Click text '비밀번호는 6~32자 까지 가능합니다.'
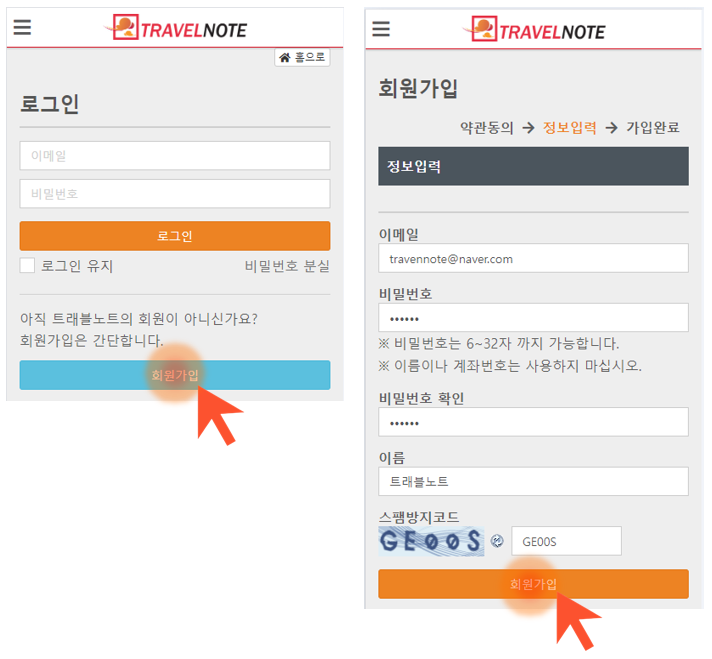The height and width of the screenshot is (659, 712). click(506, 343)
